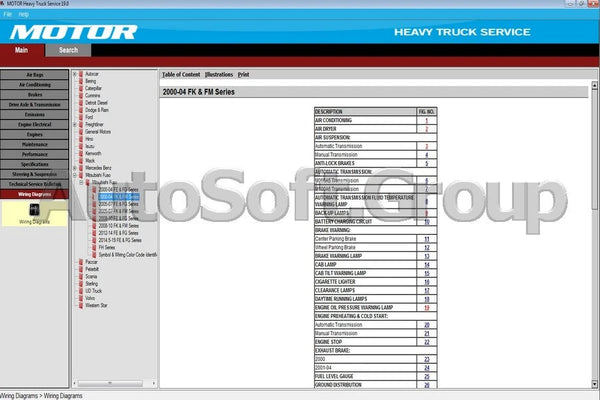
Task: Click the Western Star book icon
Action: pos(80,304)
